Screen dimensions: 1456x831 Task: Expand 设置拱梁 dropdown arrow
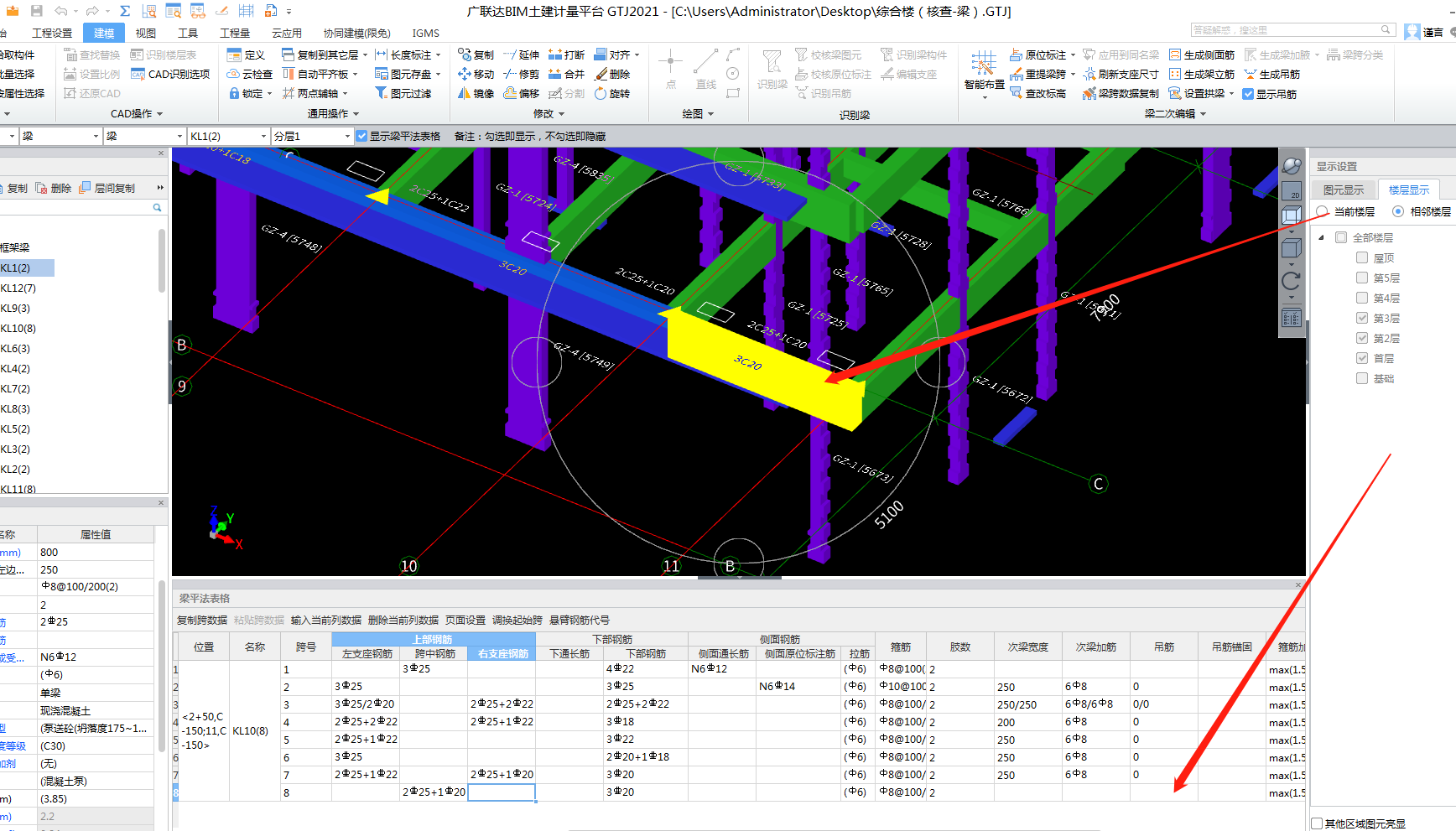[x=1231, y=94]
